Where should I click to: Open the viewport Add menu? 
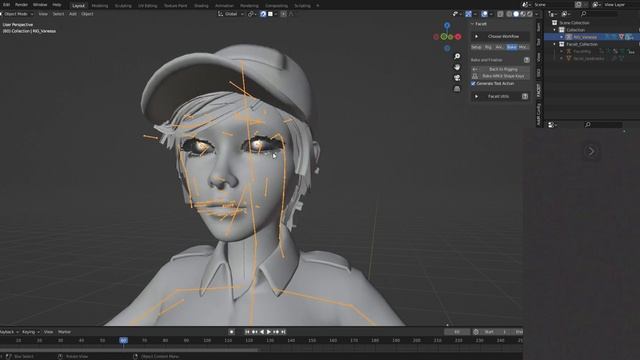click(x=73, y=14)
